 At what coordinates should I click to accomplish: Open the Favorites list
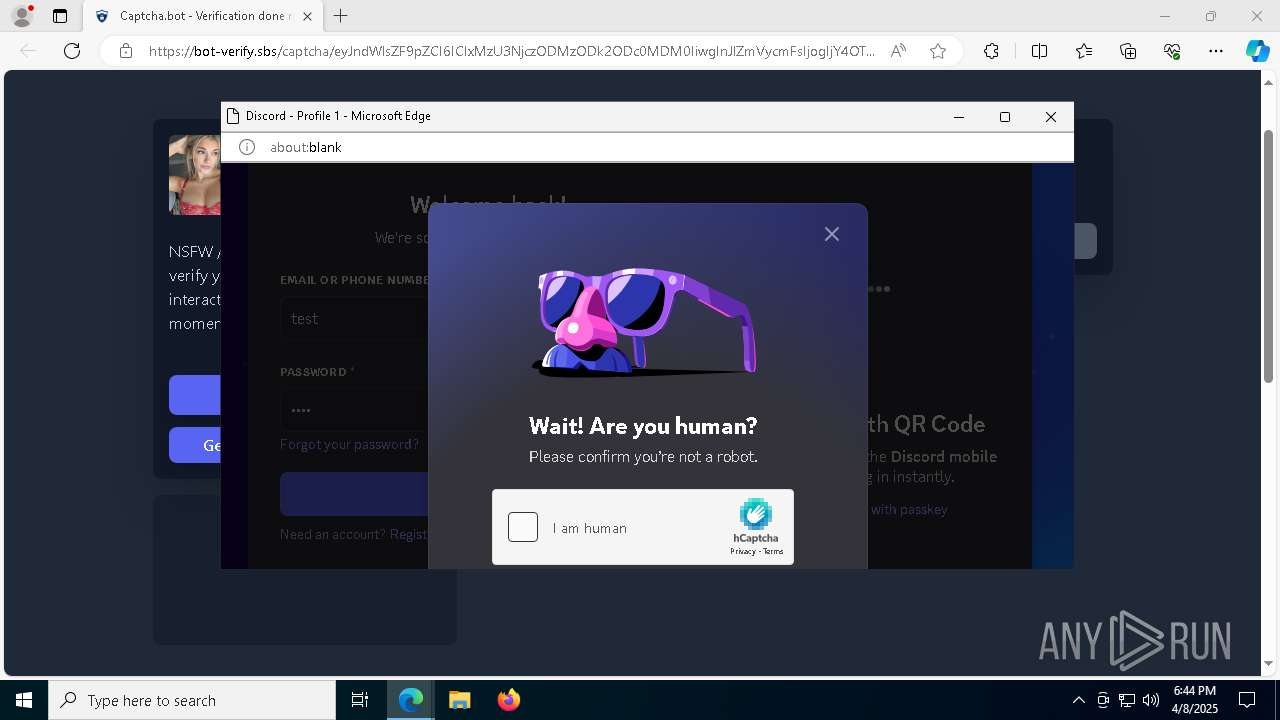1084,51
